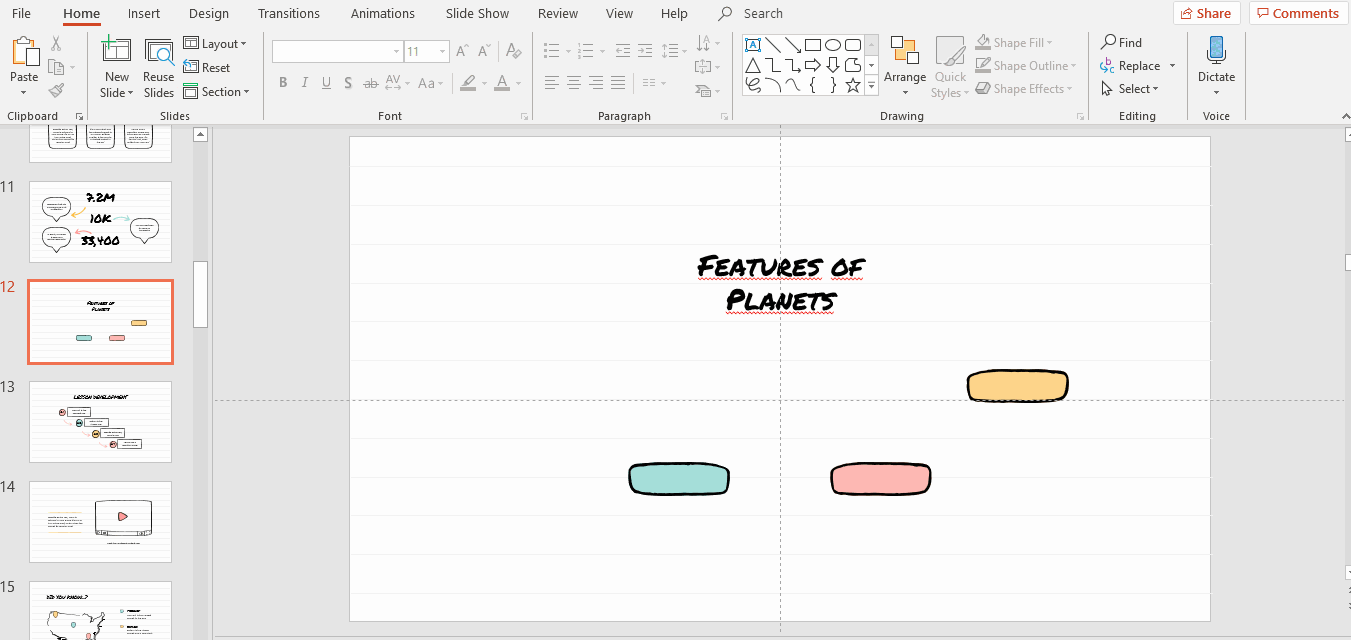The image size is (1351, 640).
Task: Open the Slide Show tab
Action: (x=477, y=14)
